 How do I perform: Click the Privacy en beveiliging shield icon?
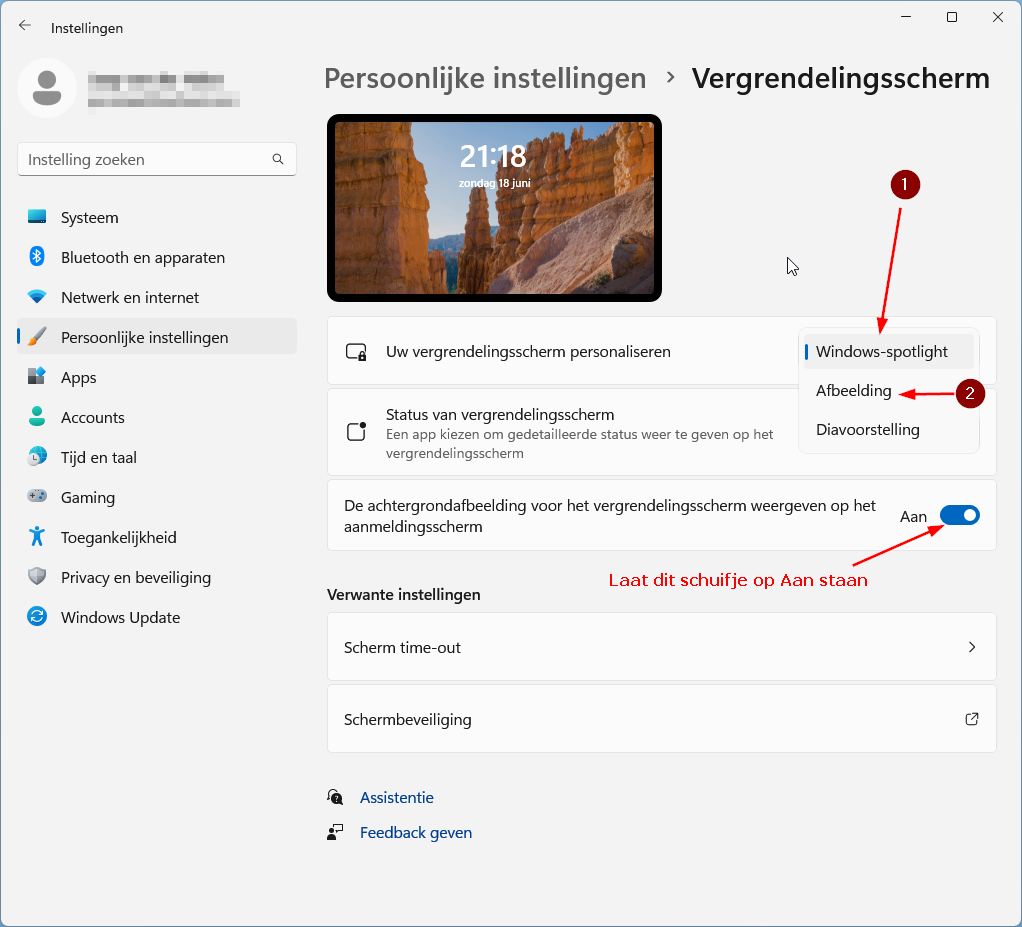pyautogui.click(x=37, y=577)
